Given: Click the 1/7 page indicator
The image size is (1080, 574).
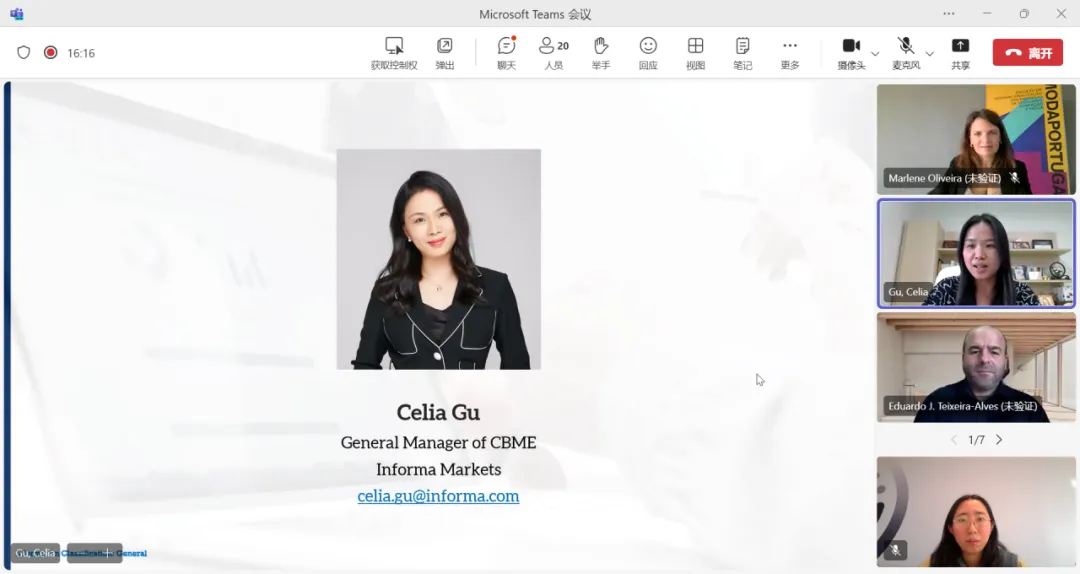Looking at the screenshot, I should [x=976, y=440].
